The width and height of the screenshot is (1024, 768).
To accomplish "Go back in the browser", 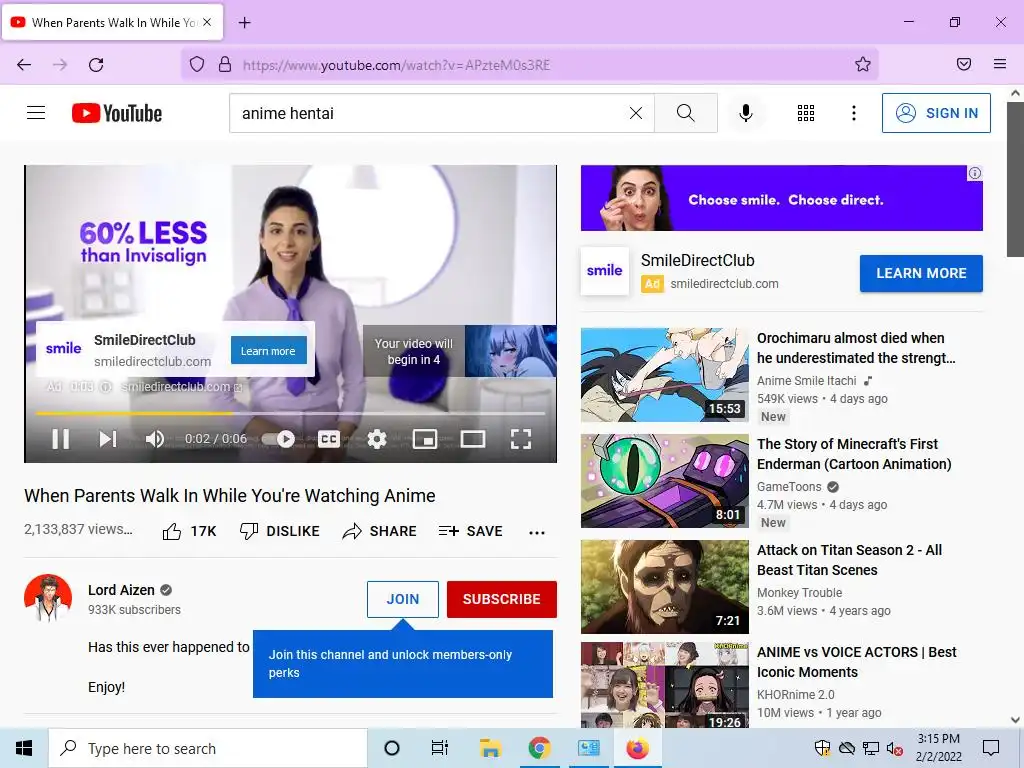I will point(24,64).
